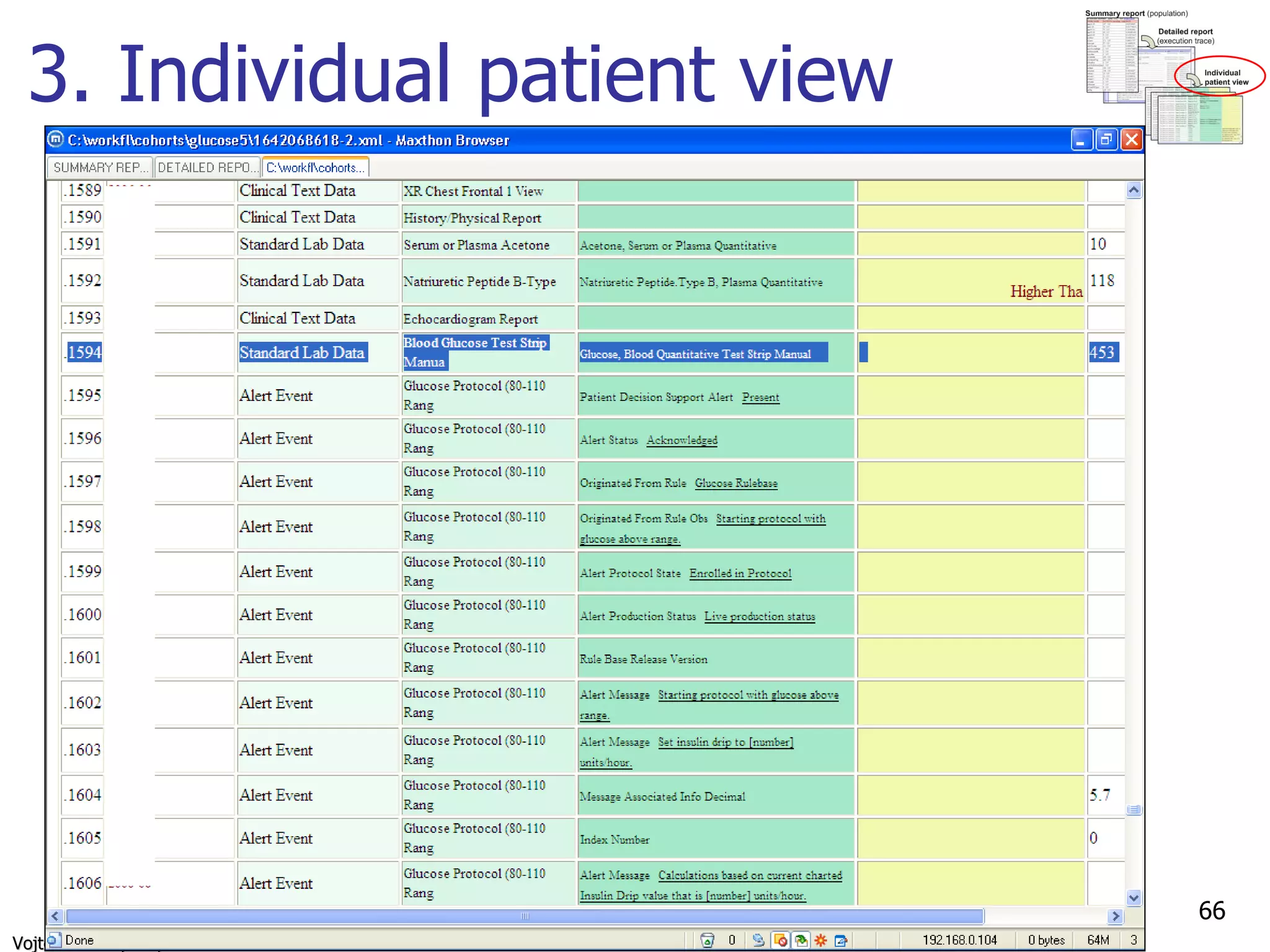Click the 0 bytes status bar entry

pyautogui.click(x=1046, y=940)
